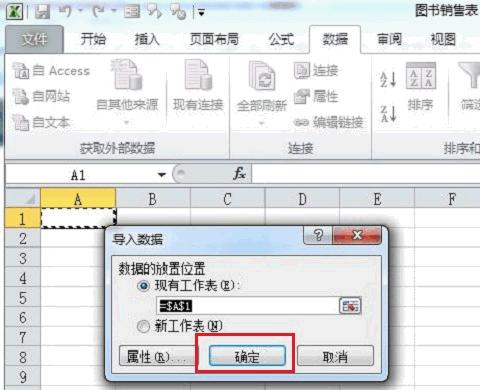This screenshot has width=480, height=390.
Task: Select row 5 header
Action: tap(23, 297)
